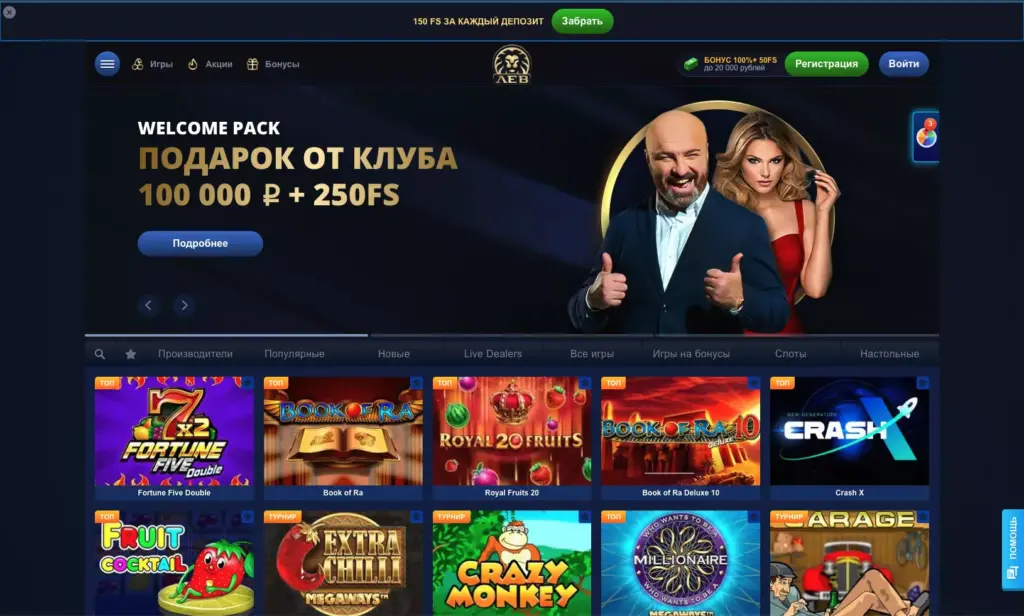Expand the Производители providers list
The height and width of the screenshot is (616, 1024).
pyautogui.click(x=195, y=354)
